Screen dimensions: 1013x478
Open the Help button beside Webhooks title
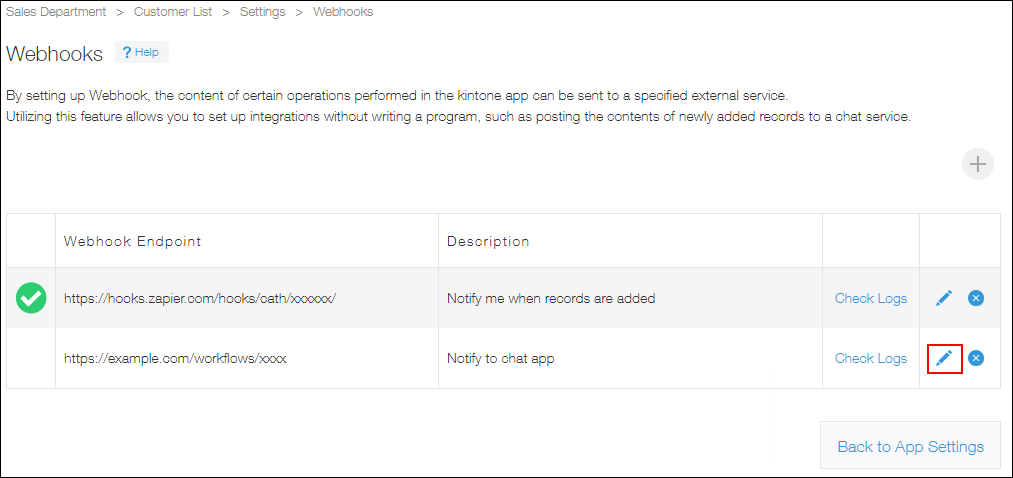(x=142, y=52)
